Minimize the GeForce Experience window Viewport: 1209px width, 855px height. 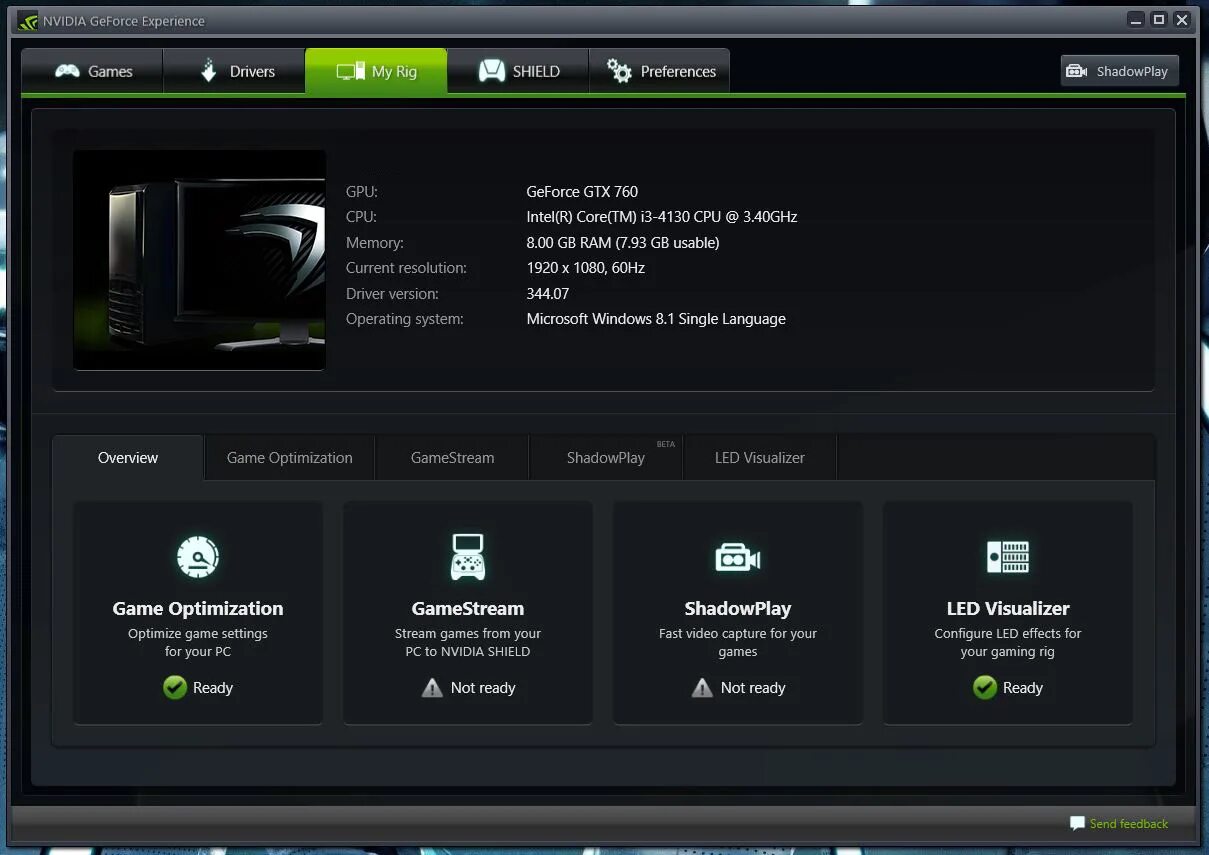[x=1136, y=19]
